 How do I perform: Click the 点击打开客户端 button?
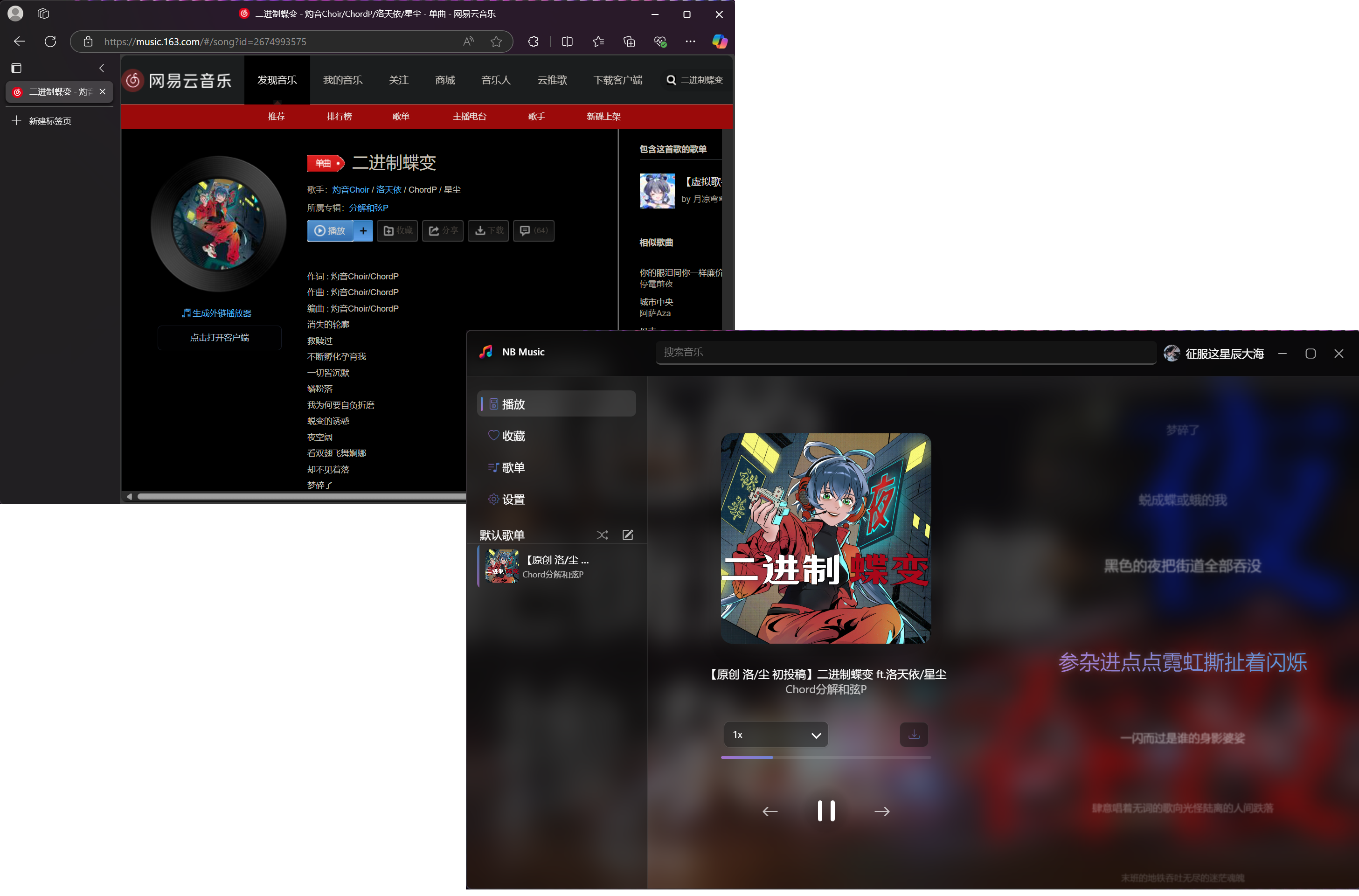coord(219,338)
